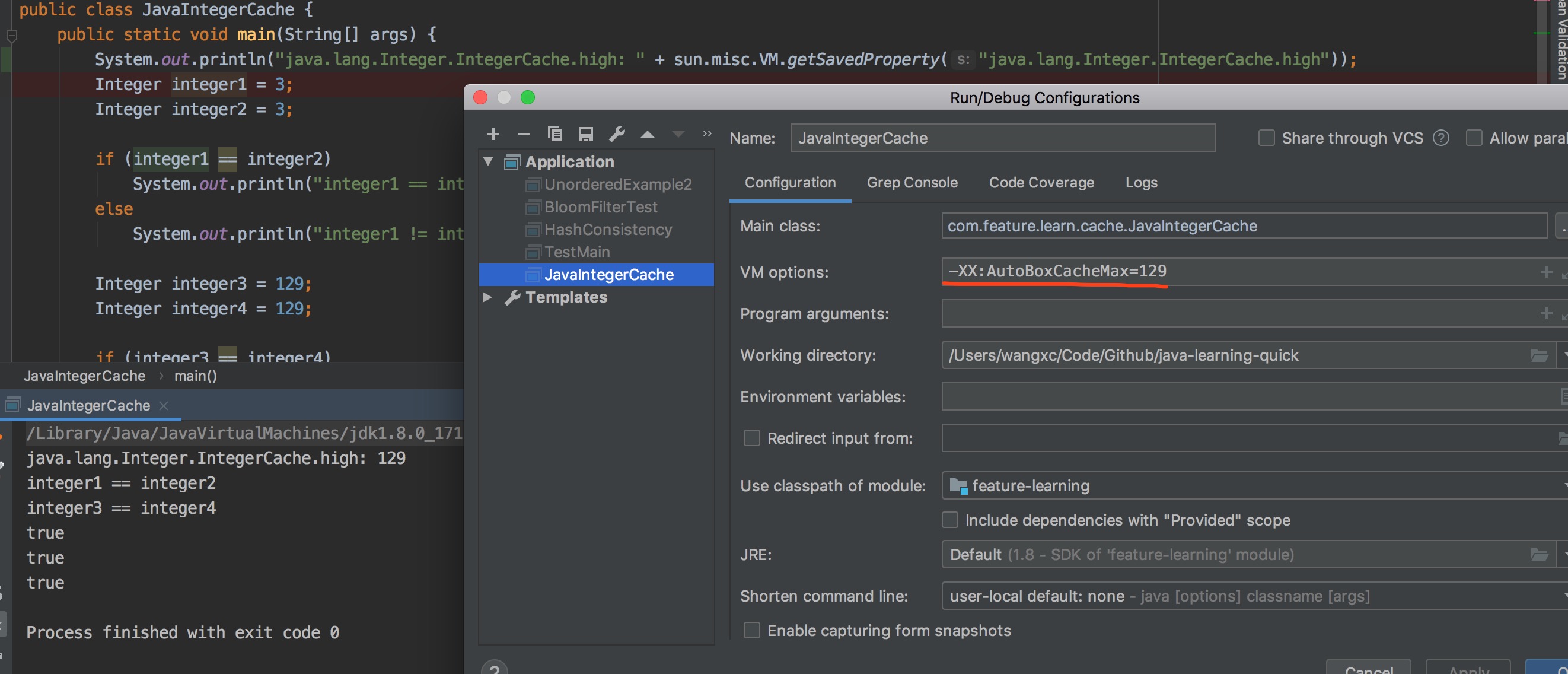
Task: Click the remove configuration minus icon
Action: [524, 134]
